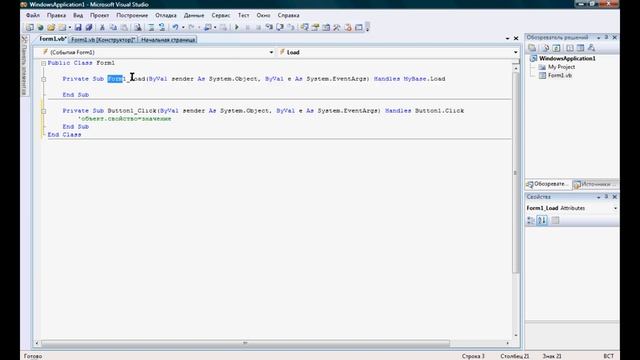Open the Правка menu
The height and width of the screenshot is (360, 640).
[56, 15]
